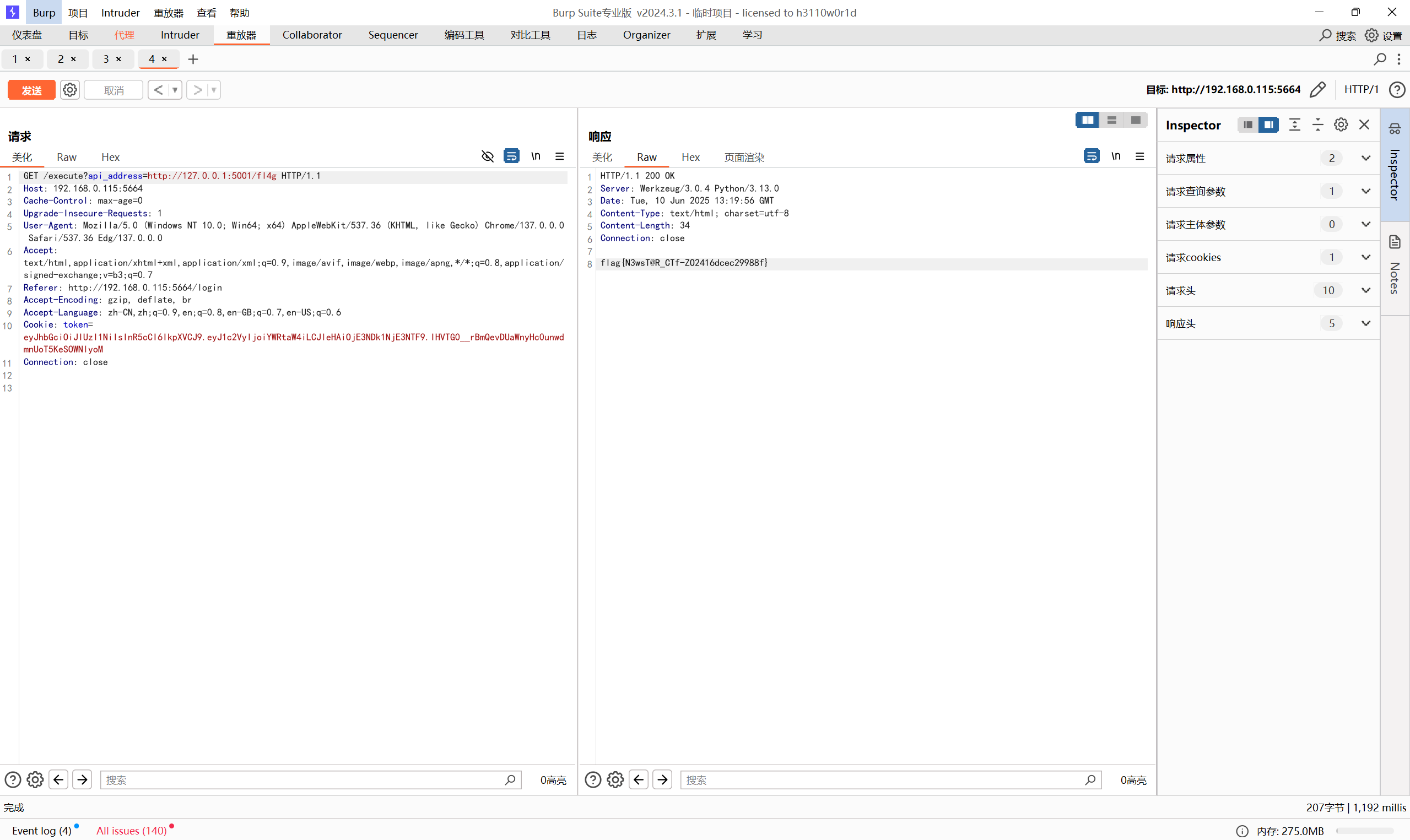Click request search input field

click(310, 780)
